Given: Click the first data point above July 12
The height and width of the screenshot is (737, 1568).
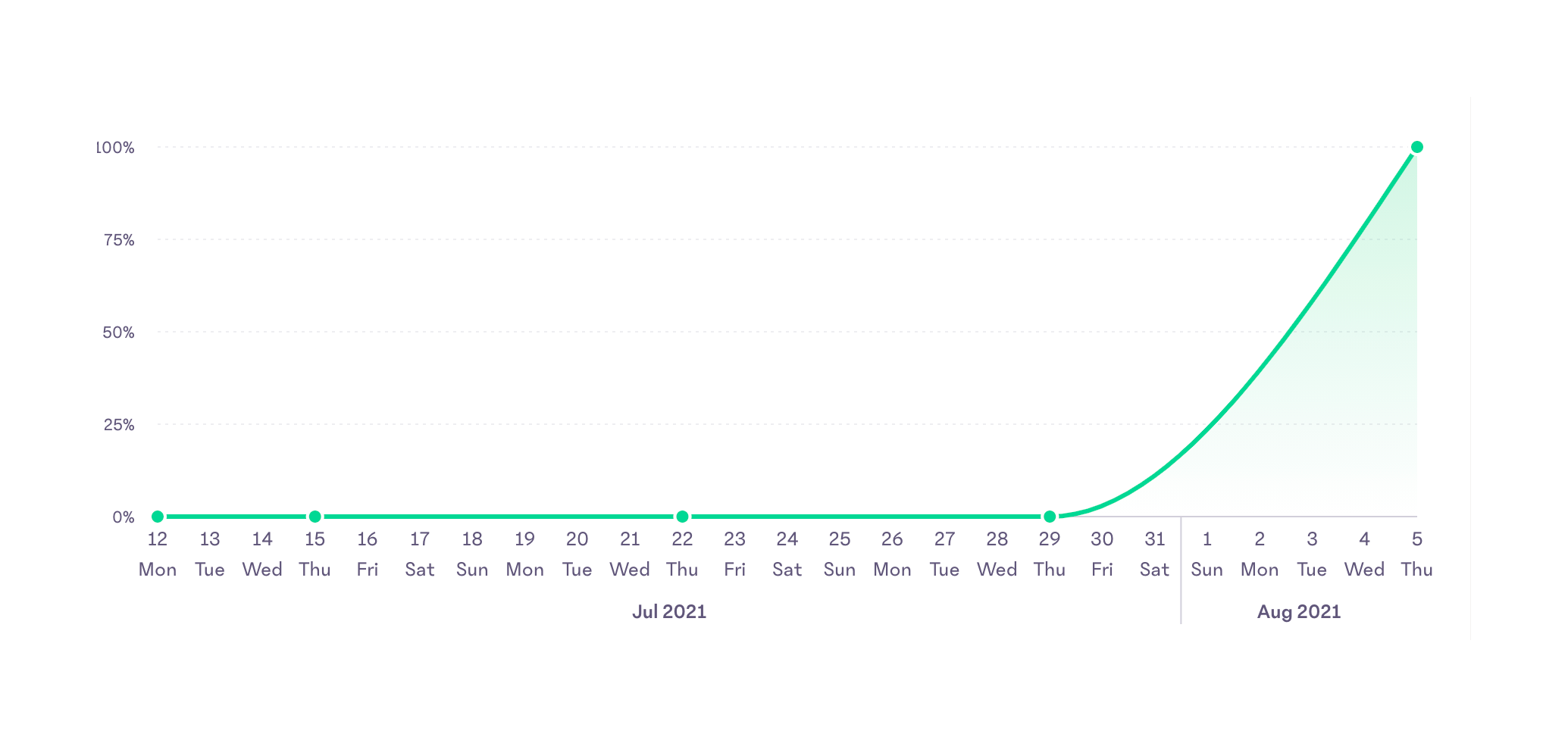Looking at the screenshot, I should [x=158, y=517].
